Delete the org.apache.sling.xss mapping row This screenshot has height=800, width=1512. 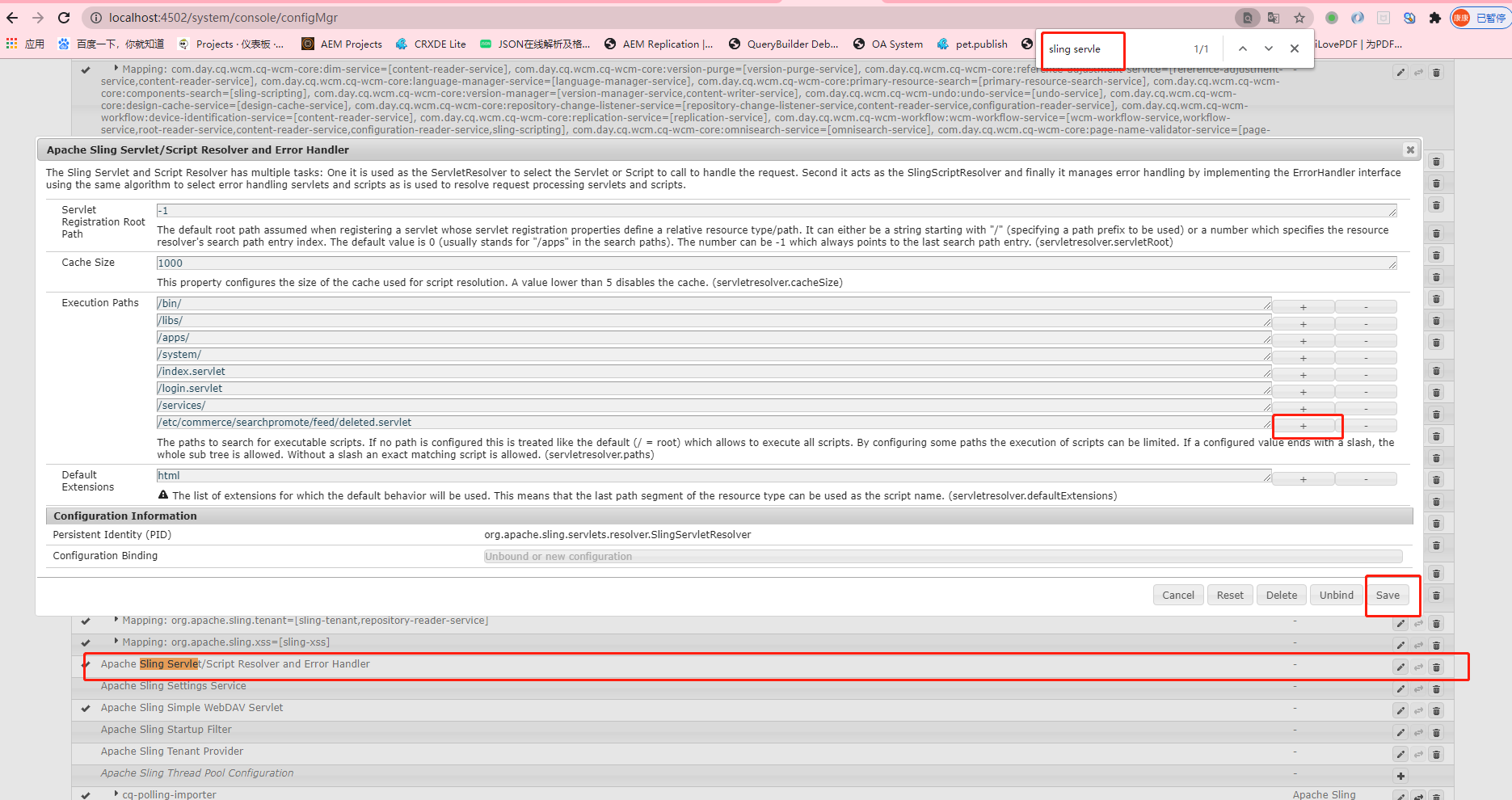pyautogui.click(x=1436, y=645)
